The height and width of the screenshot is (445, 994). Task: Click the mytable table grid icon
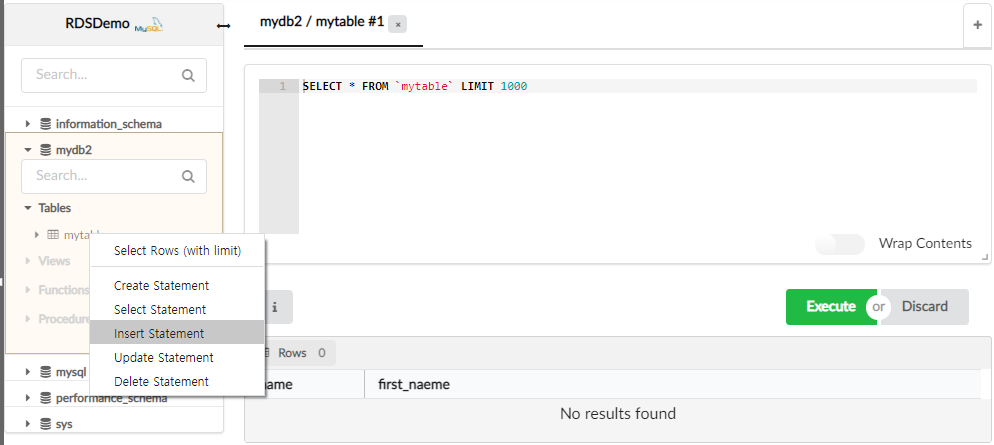pyautogui.click(x=53, y=235)
